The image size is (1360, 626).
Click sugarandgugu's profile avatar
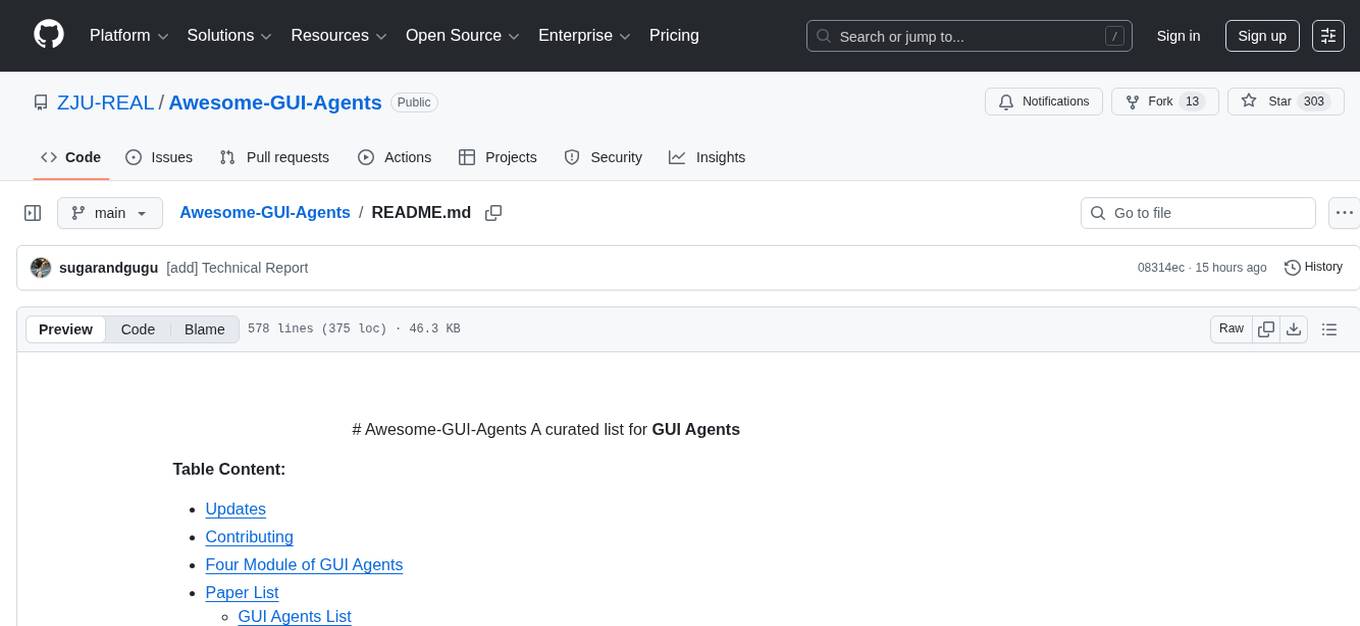40,267
